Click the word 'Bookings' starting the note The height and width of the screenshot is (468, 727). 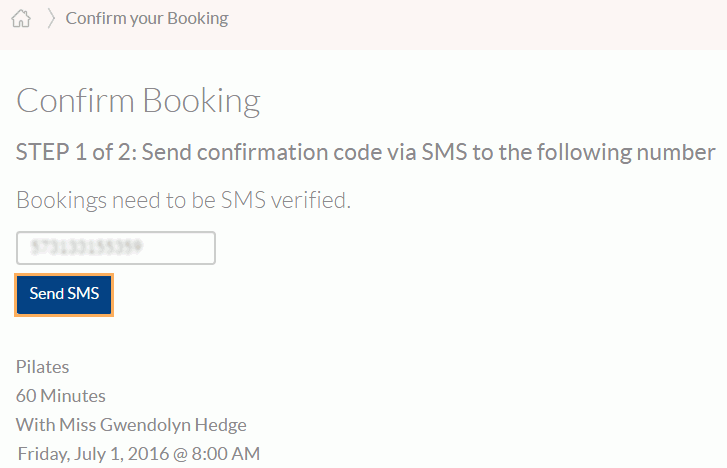point(61,200)
